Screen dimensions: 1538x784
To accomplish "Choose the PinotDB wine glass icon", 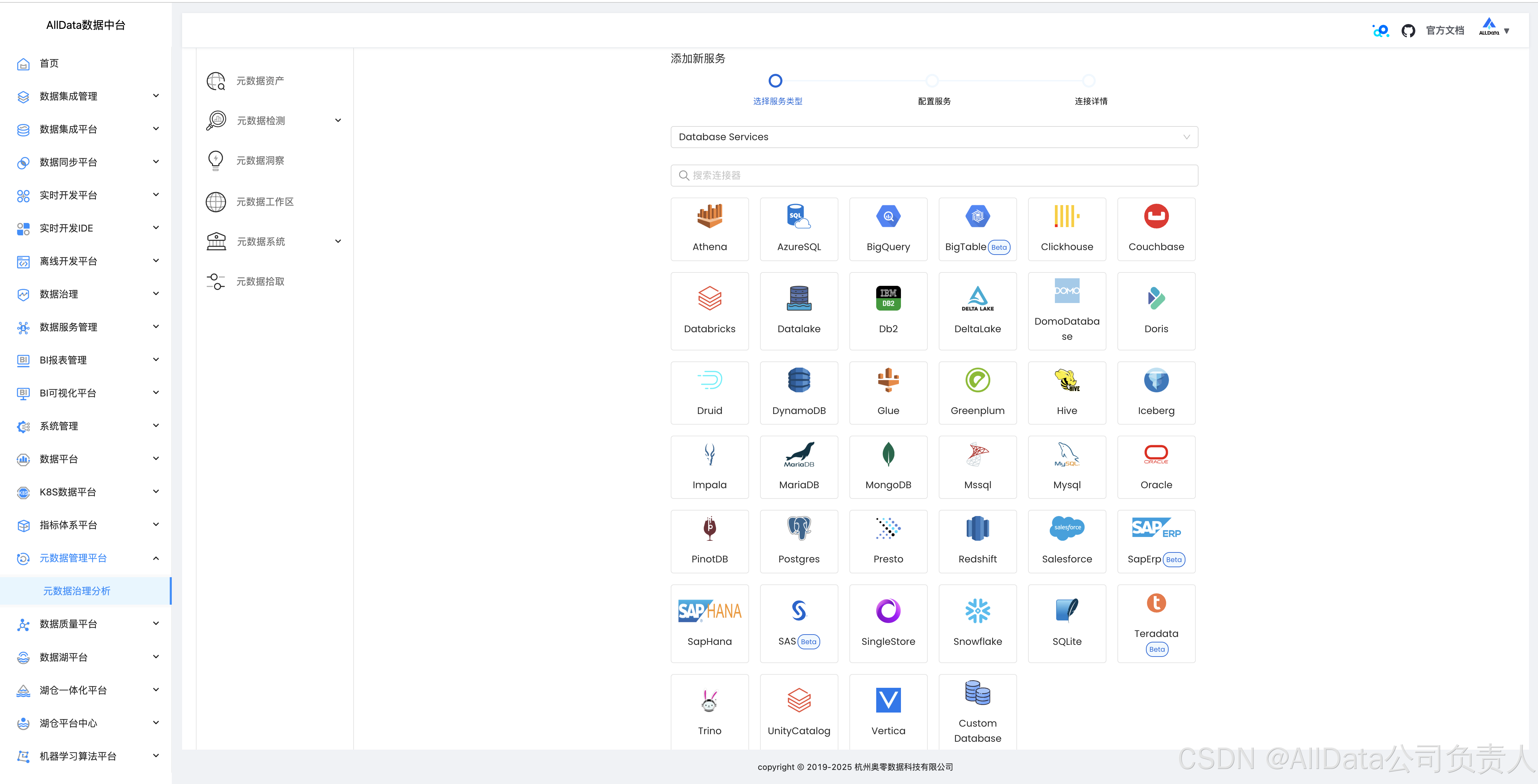I will click(x=709, y=528).
